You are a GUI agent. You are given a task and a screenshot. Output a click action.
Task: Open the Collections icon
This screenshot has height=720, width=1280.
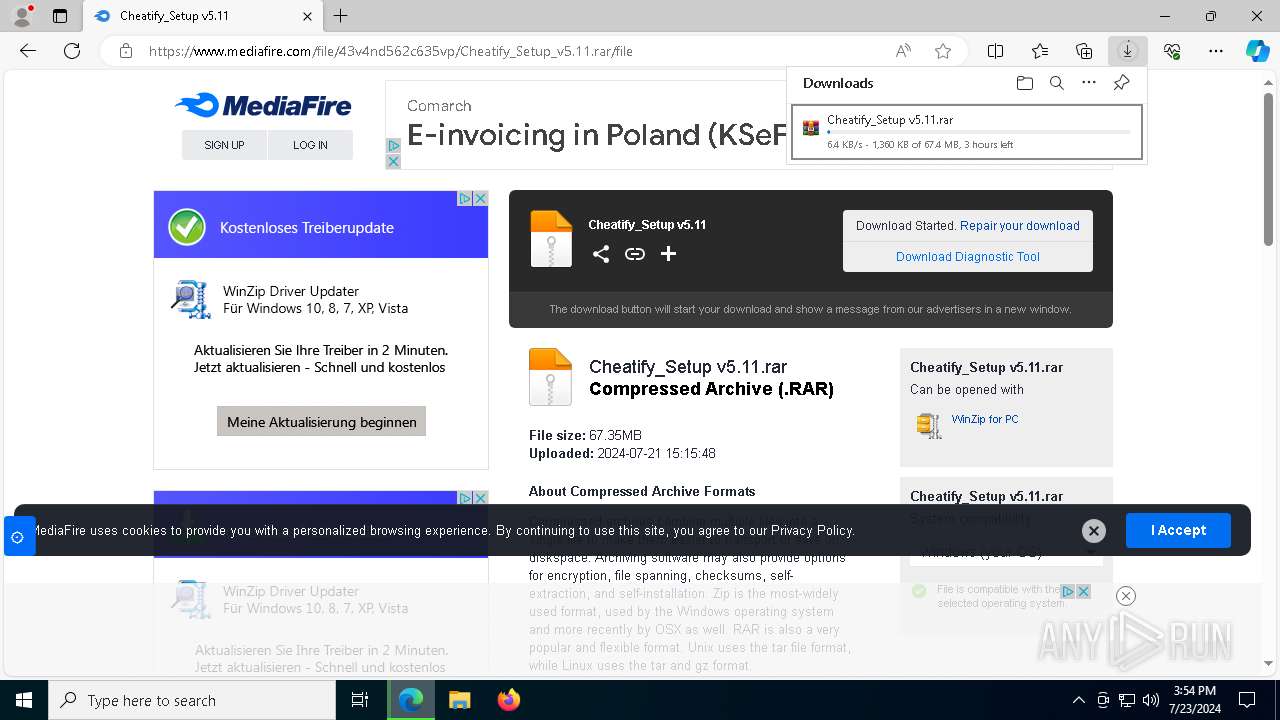1084,51
